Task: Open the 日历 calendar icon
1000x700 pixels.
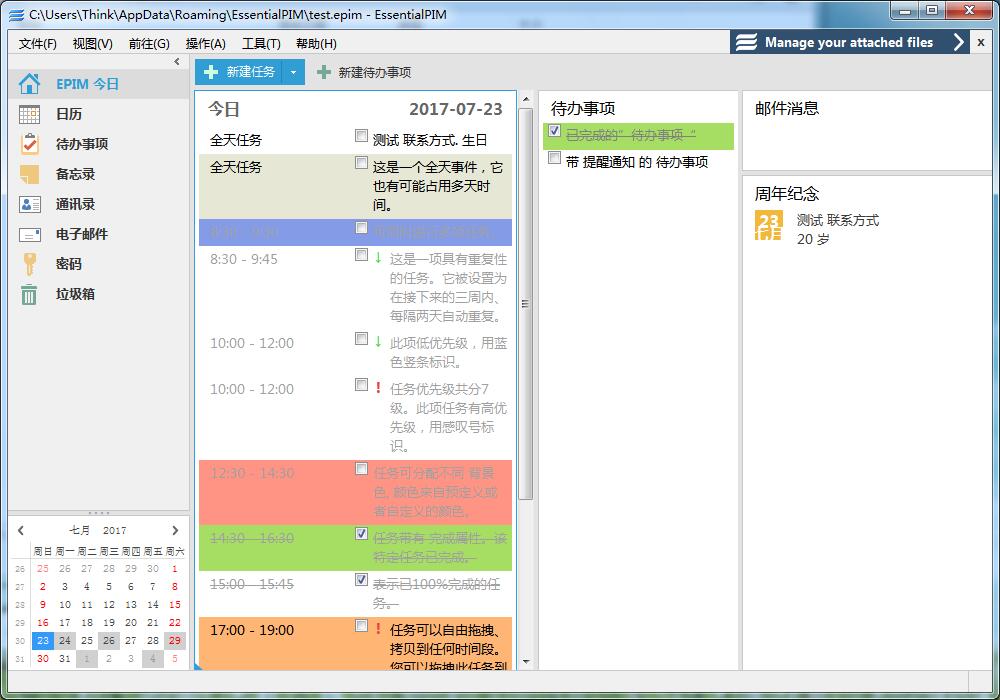Action: coord(29,114)
